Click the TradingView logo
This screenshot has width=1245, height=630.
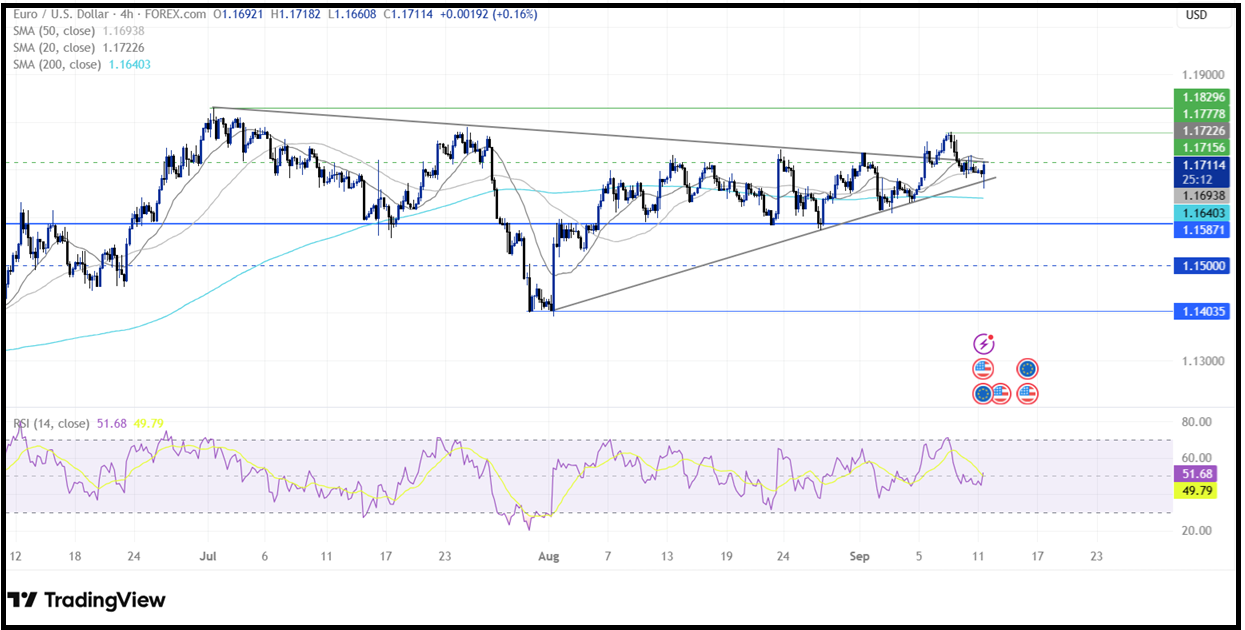click(87, 600)
